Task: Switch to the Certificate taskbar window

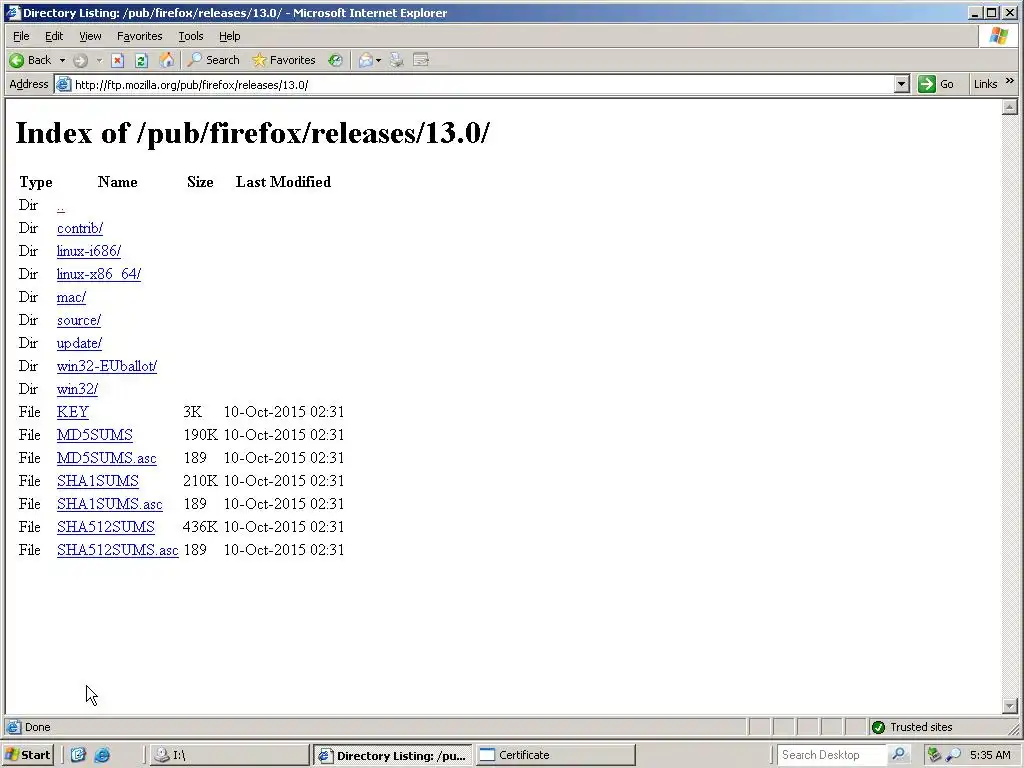Action: tap(555, 755)
